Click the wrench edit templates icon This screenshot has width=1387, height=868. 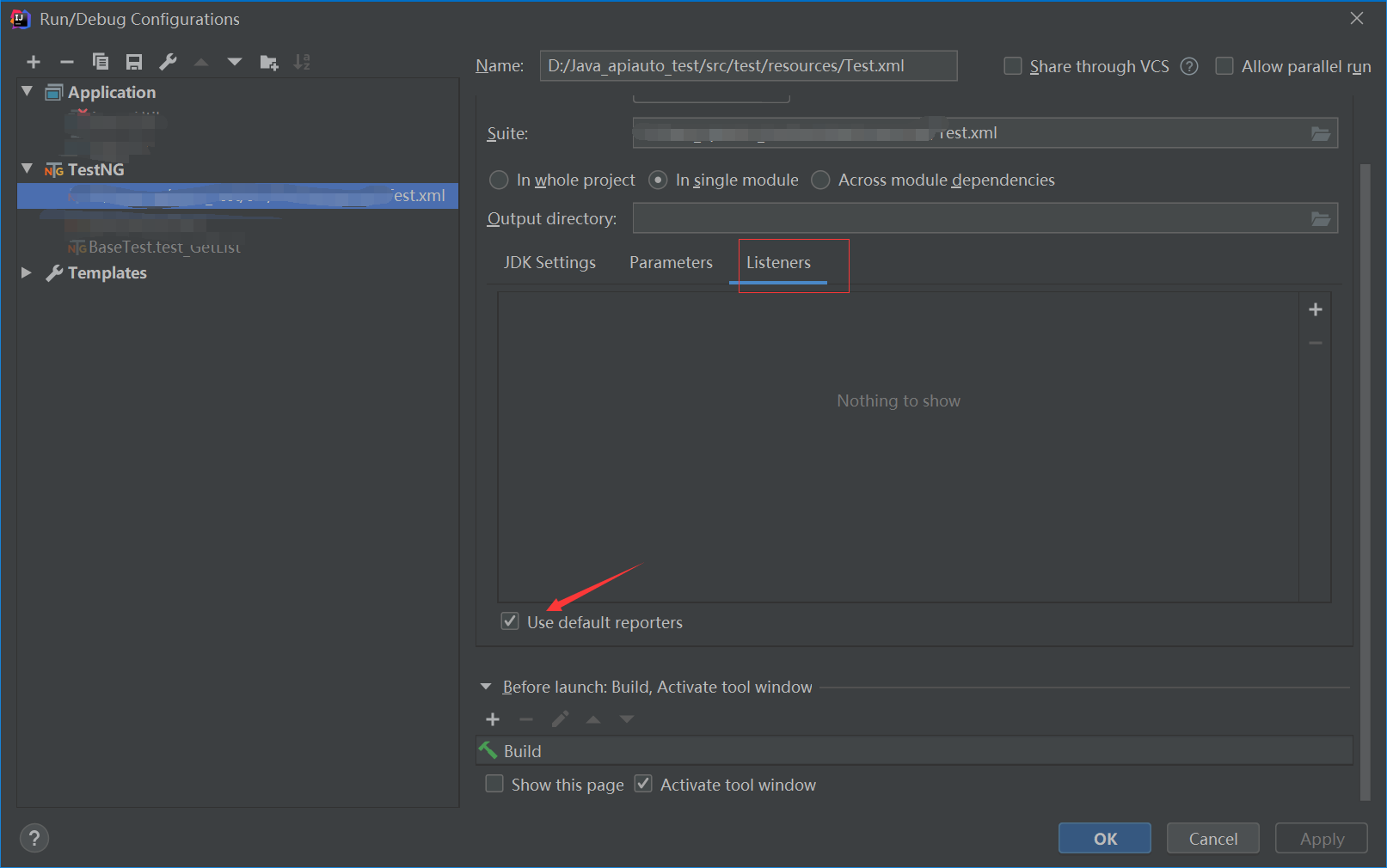tap(168, 62)
